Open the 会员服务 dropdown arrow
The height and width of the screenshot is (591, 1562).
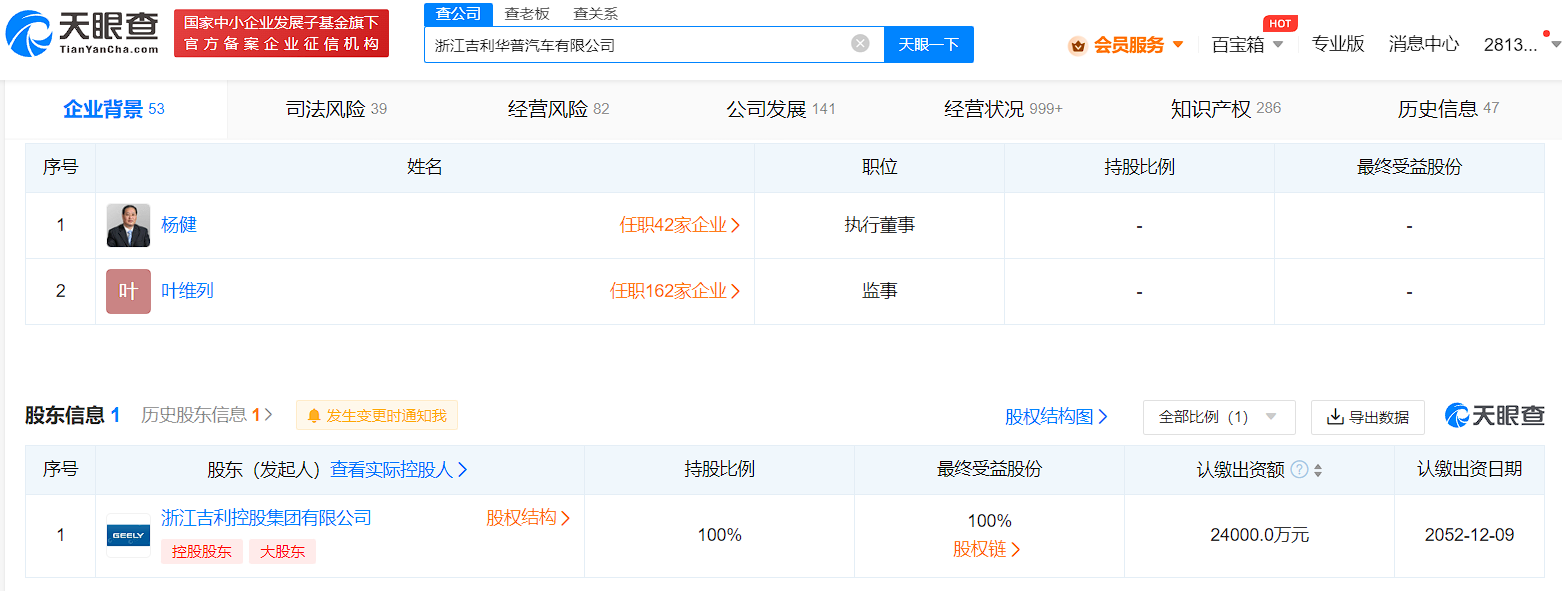click(1178, 45)
